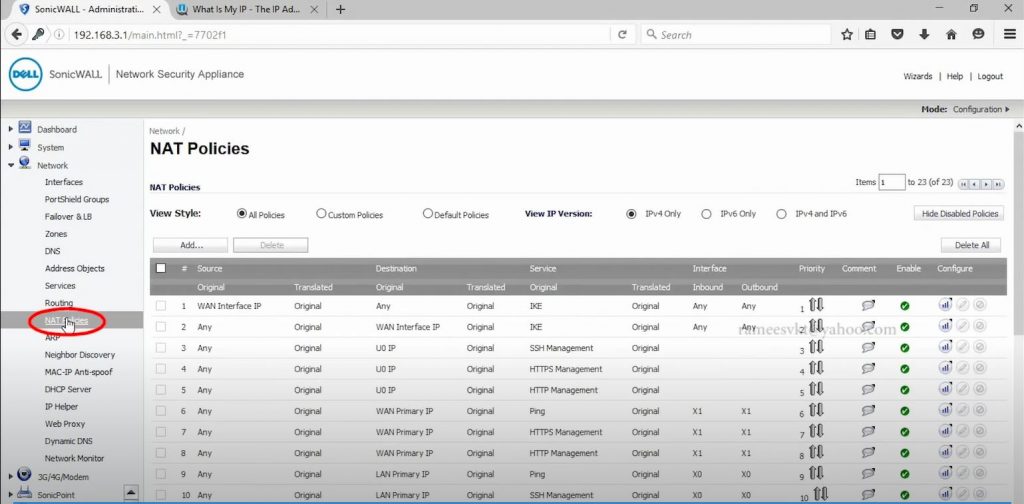Open DHCP Server in the sidebar
Image resolution: width=1024 pixels, height=504 pixels.
point(68,389)
